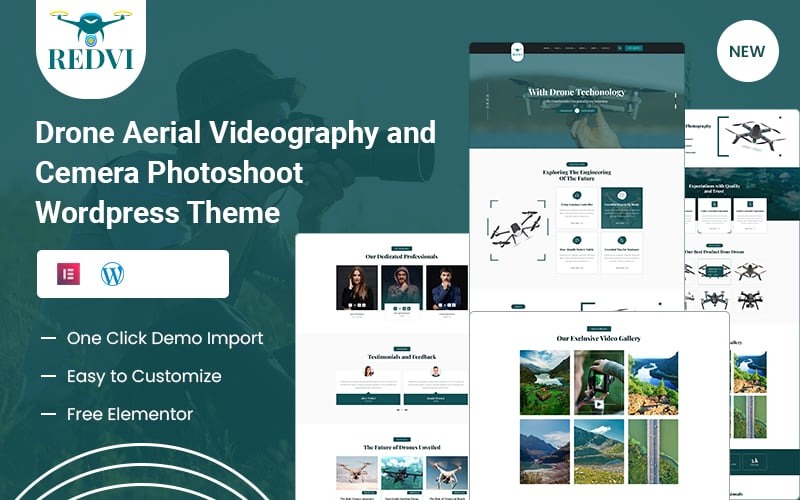This screenshot has width=800, height=500.
Task: Select the woman's team member photo
Action: click(x=357, y=289)
